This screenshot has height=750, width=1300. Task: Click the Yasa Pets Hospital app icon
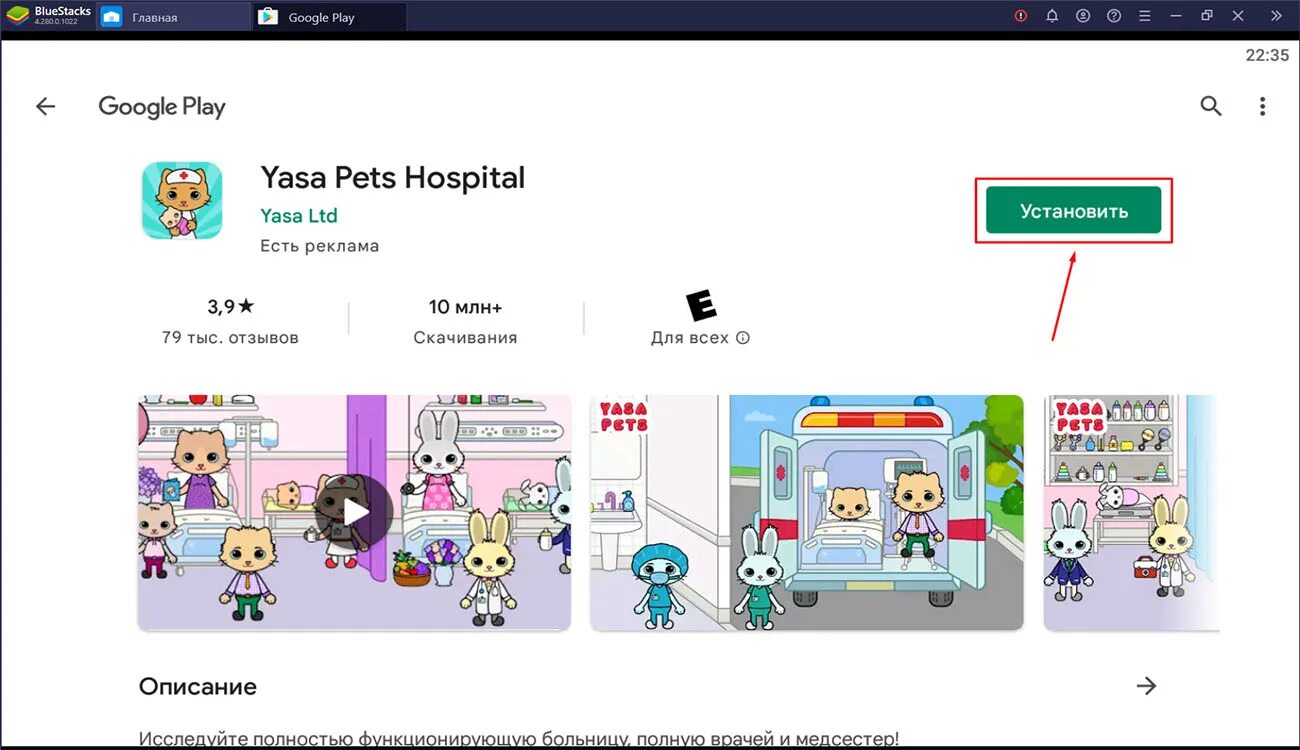point(182,201)
